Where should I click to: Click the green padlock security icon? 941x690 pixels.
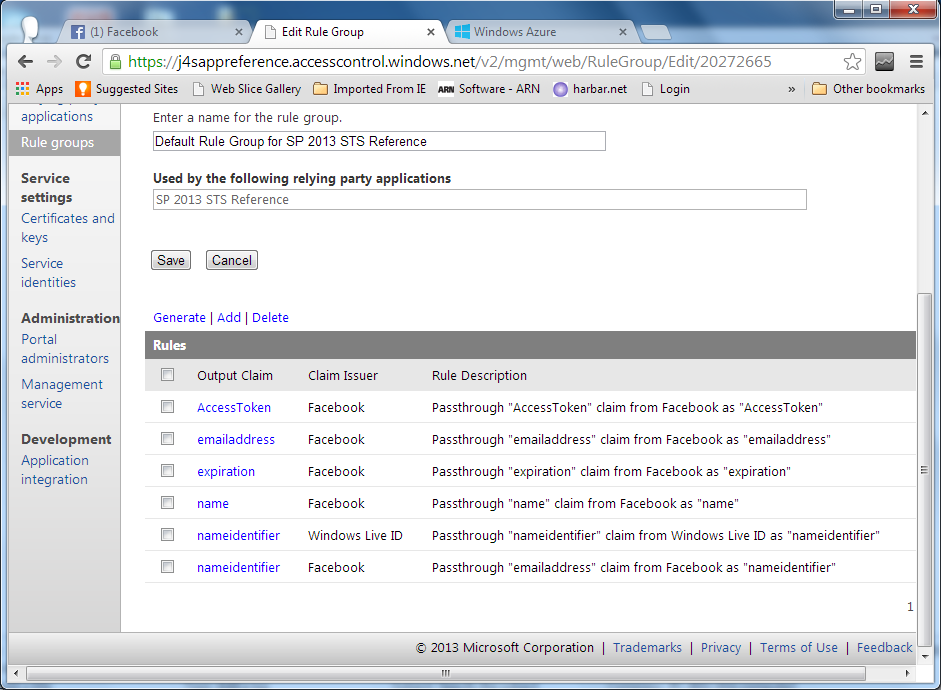(115, 61)
